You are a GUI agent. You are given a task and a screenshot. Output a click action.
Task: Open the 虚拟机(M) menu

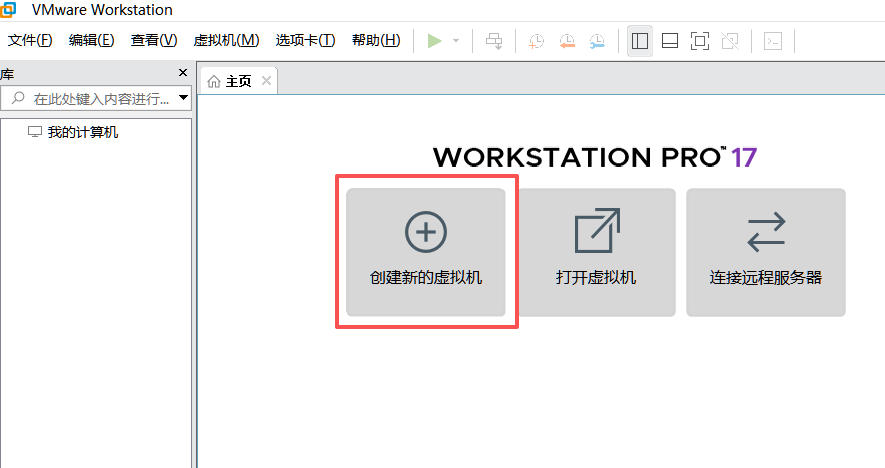tap(226, 40)
